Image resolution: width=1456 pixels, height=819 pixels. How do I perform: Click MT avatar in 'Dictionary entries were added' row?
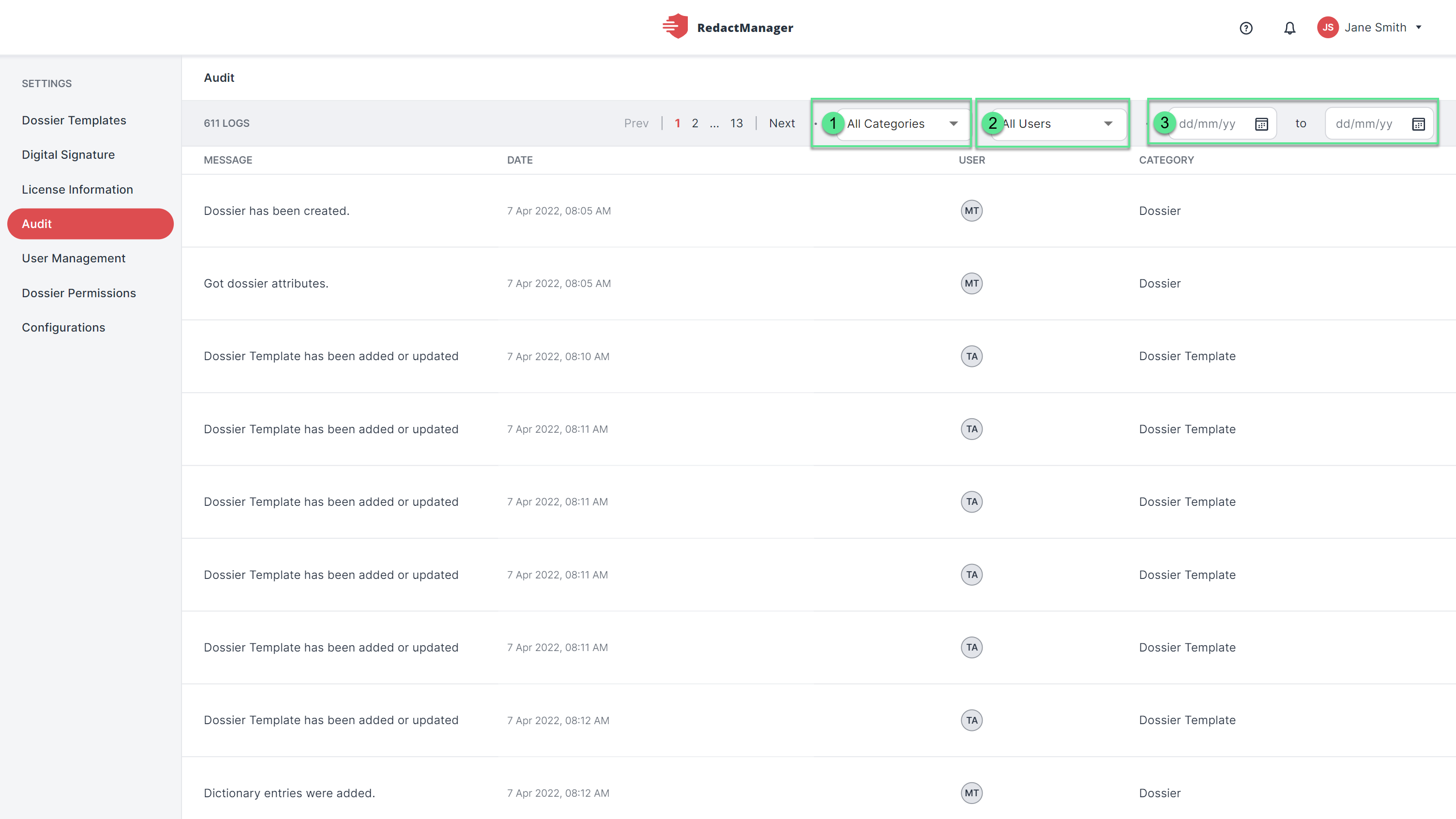tap(971, 793)
